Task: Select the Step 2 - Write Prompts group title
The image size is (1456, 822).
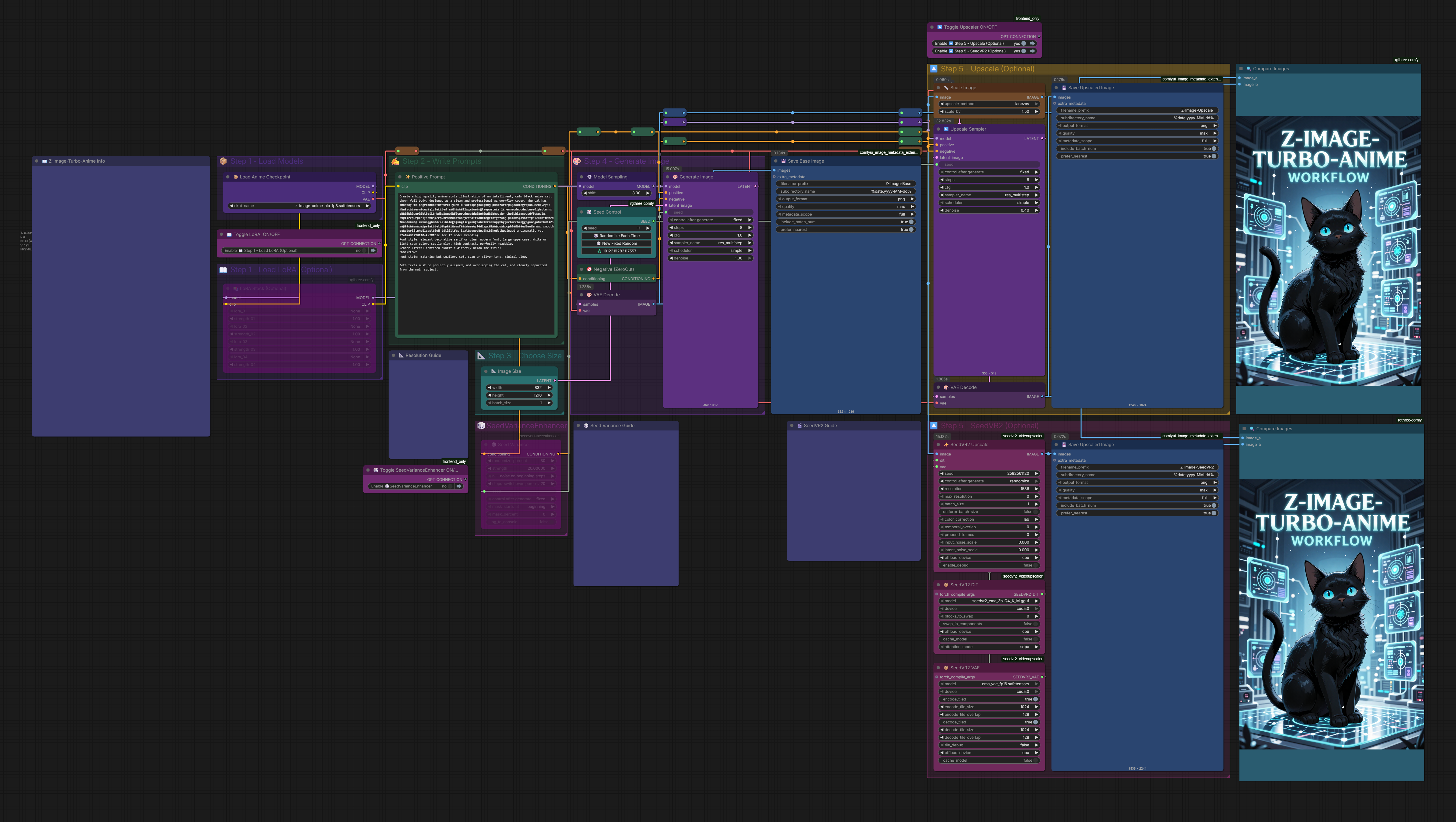Action: (440, 161)
